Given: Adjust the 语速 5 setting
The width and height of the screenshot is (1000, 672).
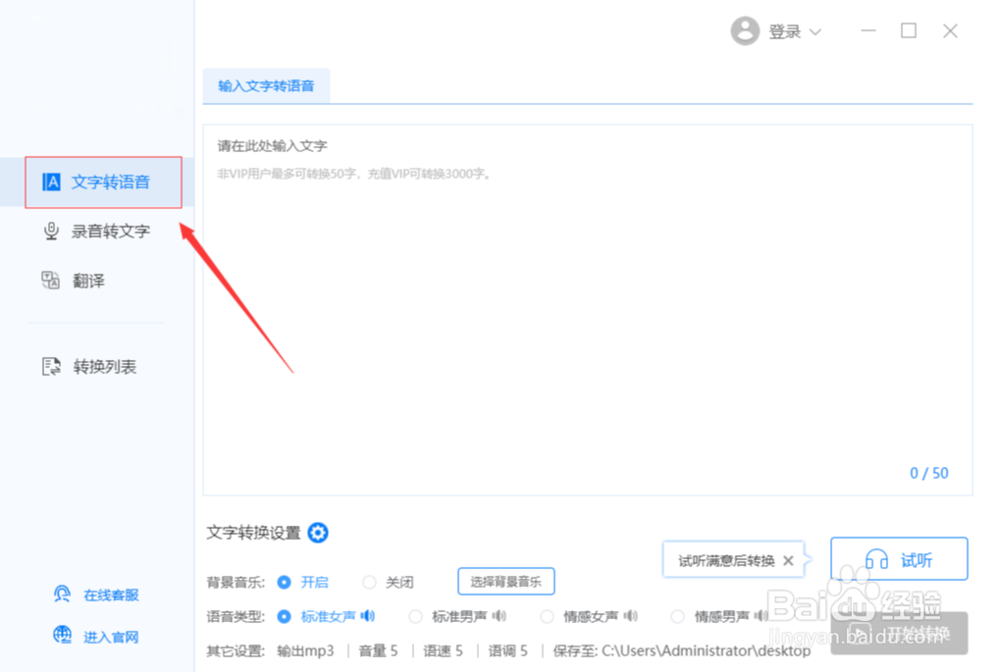Looking at the screenshot, I should pos(442,651).
